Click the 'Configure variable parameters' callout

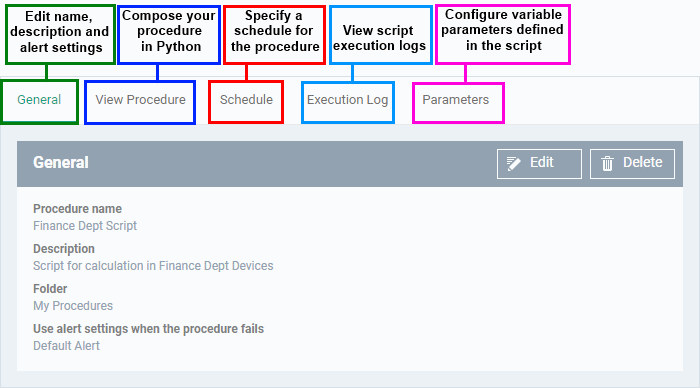[x=503, y=34]
